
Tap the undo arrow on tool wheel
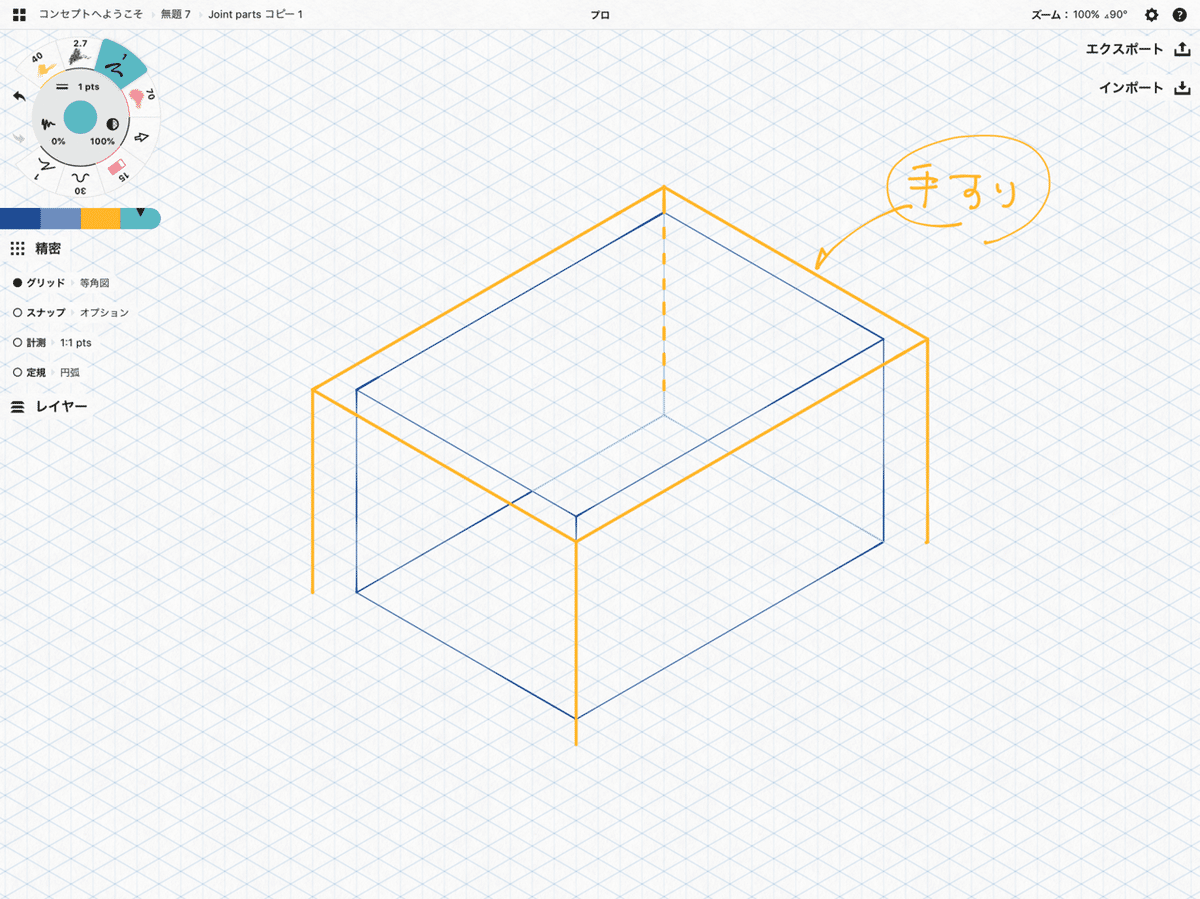coord(19,96)
